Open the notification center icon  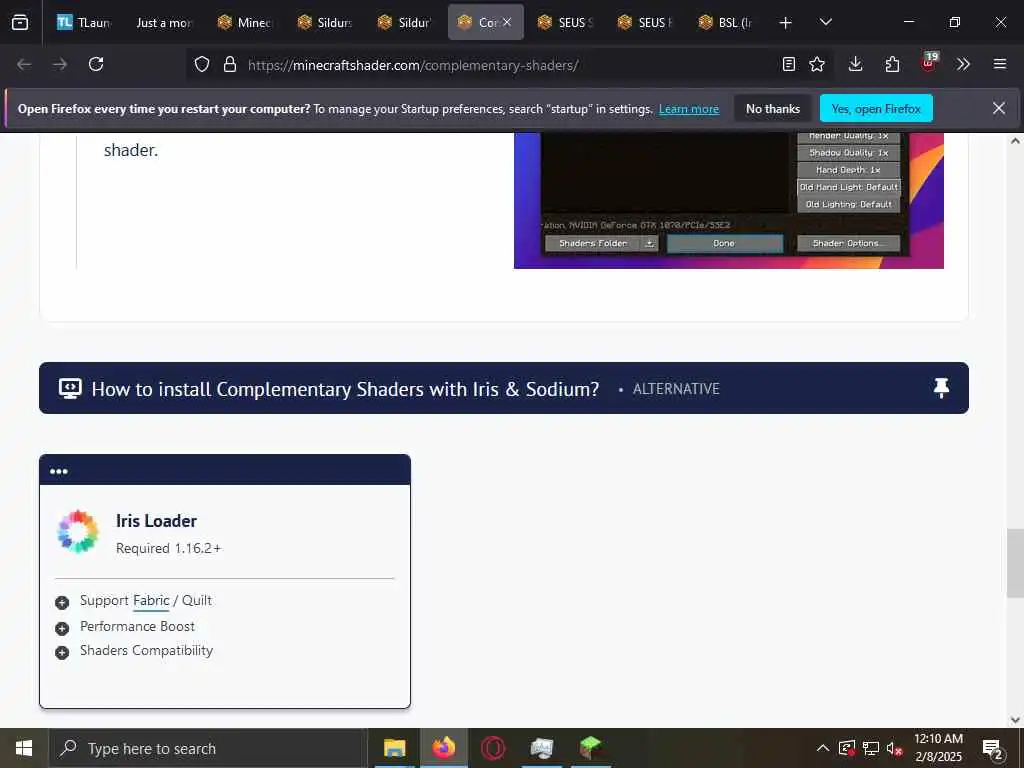pyautogui.click(x=993, y=749)
